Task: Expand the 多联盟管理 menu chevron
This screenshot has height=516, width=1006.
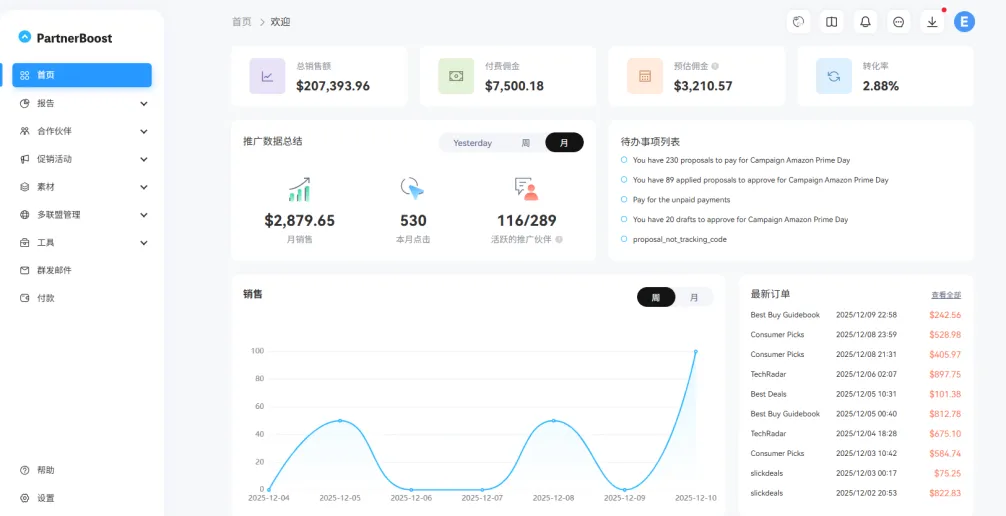Action: pos(144,215)
